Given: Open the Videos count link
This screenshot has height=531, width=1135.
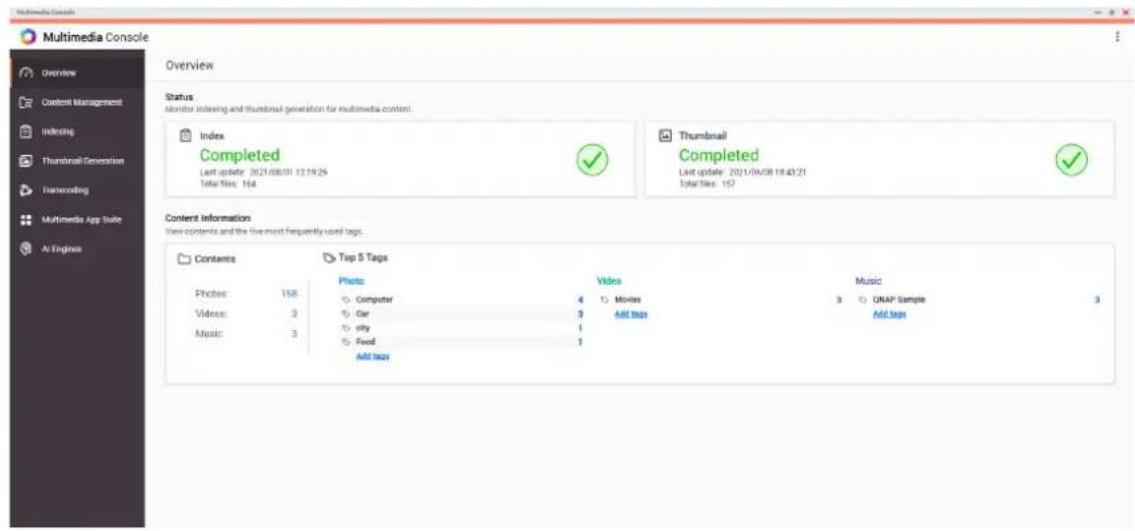Looking at the screenshot, I should 295,314.
